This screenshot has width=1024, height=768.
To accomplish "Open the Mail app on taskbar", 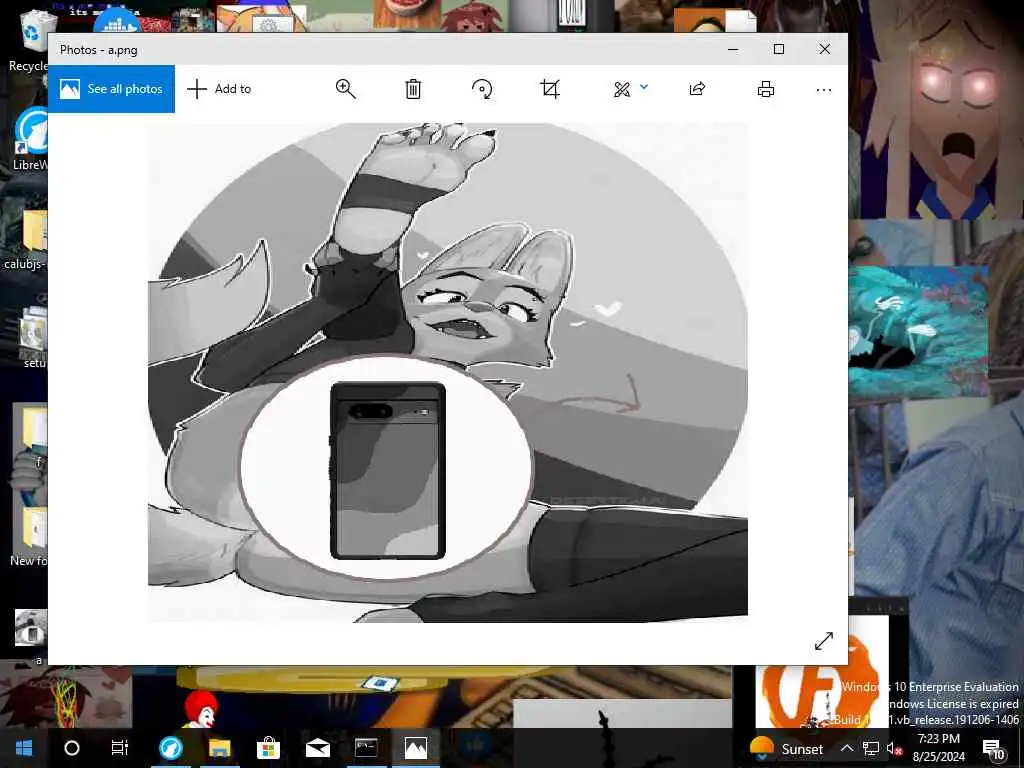I will pos(317,748).
